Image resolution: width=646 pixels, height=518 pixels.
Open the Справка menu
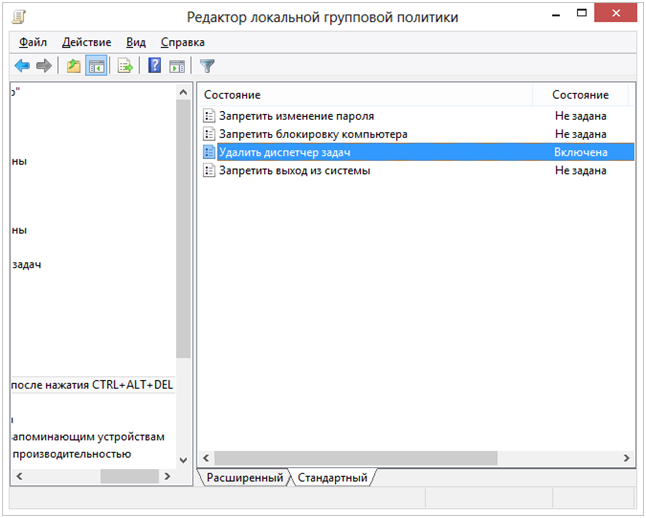coord(182,42)
